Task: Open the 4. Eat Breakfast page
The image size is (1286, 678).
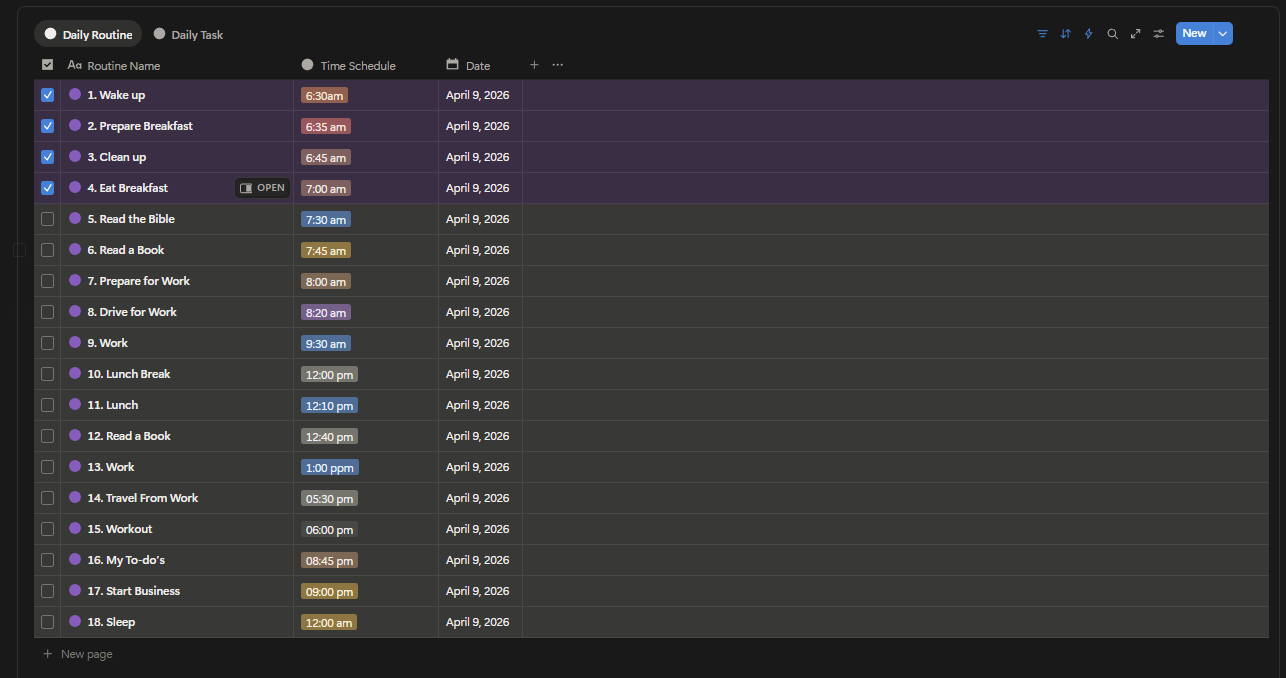Action: pos(262,187)
